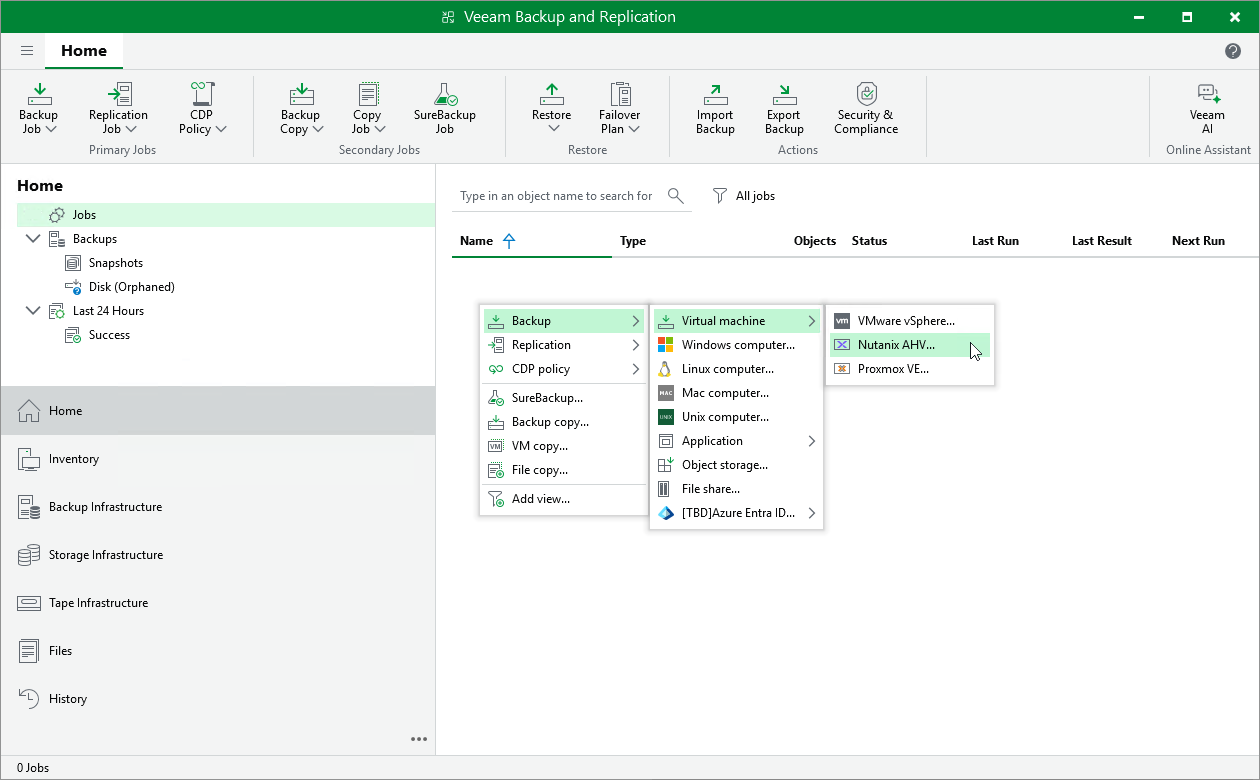Click the Import Backup icon
Screen dimensions: 1260x780
(715, 108)
